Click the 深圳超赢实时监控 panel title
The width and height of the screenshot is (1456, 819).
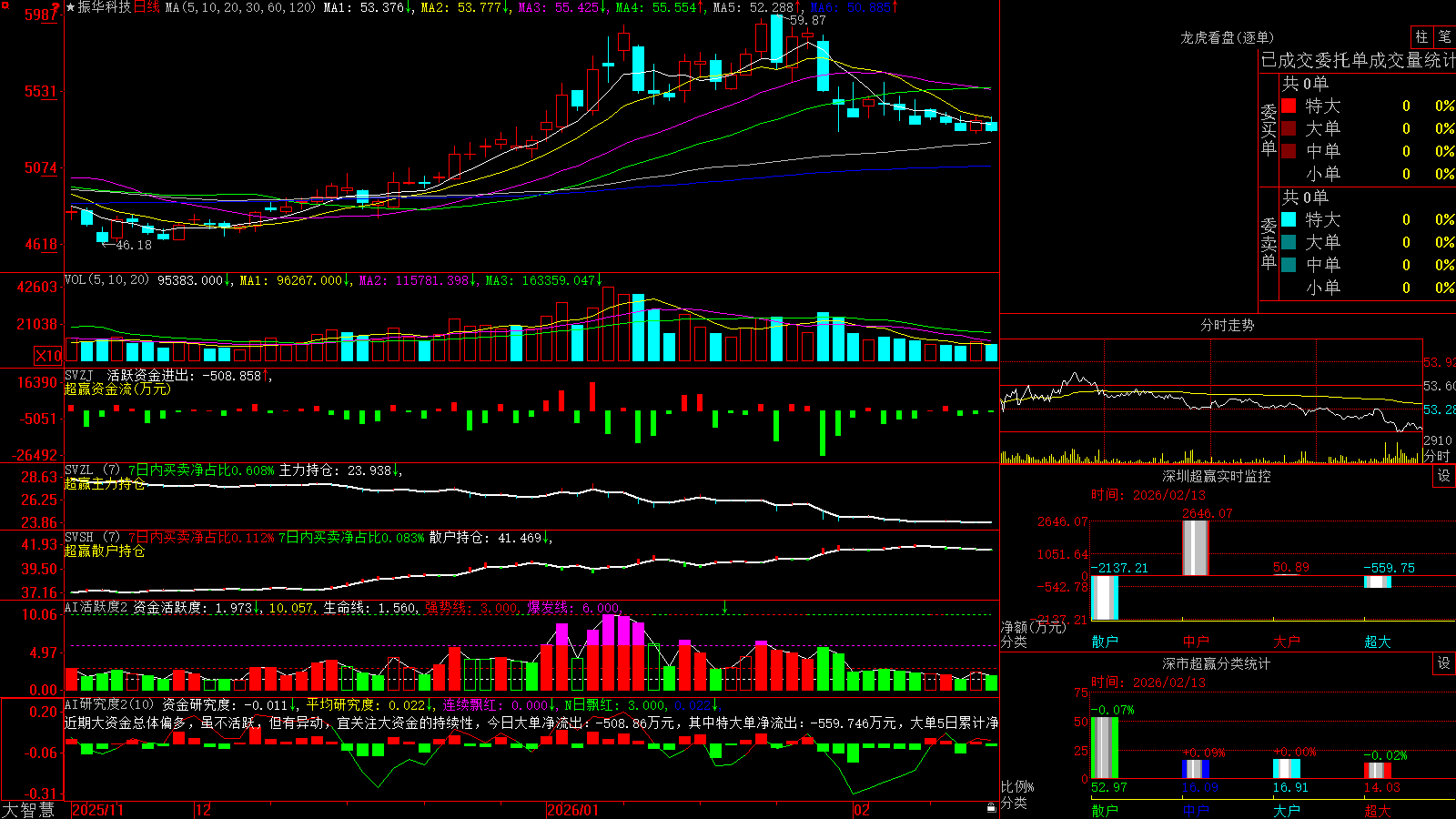click(1217, 476)
